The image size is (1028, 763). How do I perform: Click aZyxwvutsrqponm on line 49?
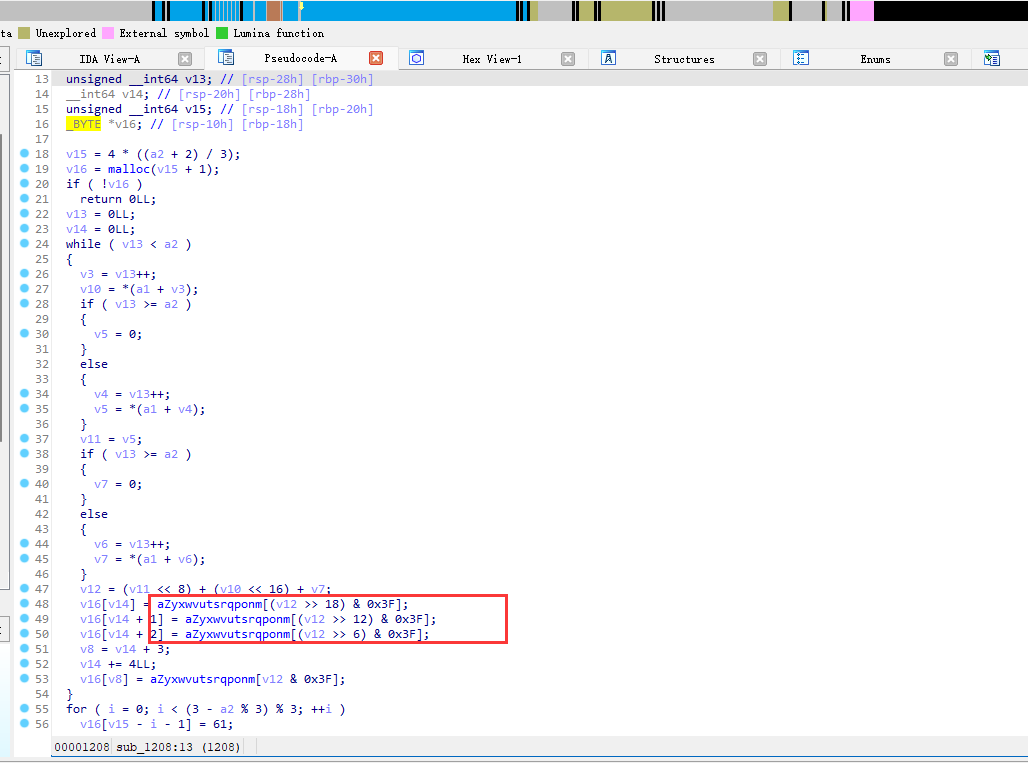pos(237,619)
